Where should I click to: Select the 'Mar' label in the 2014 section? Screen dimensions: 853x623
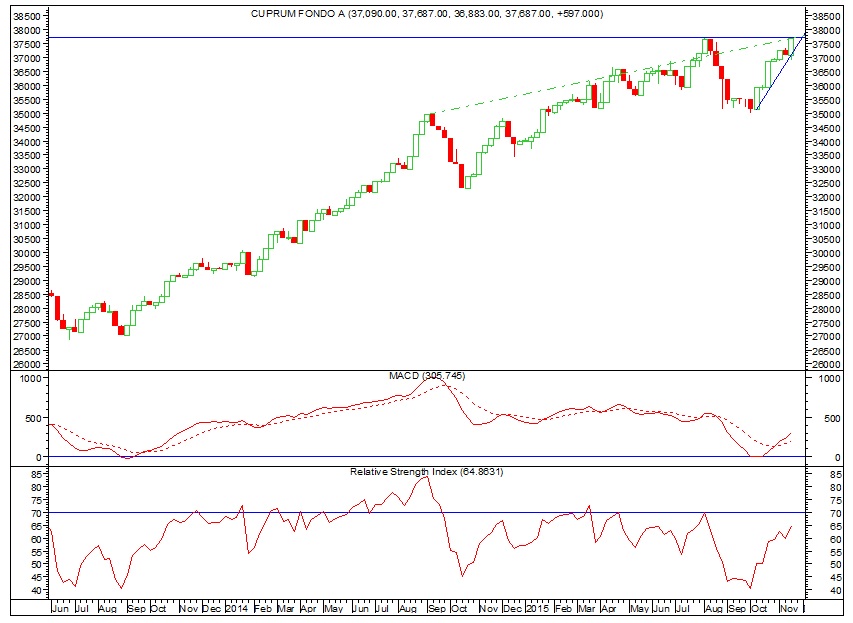(286, 608)
